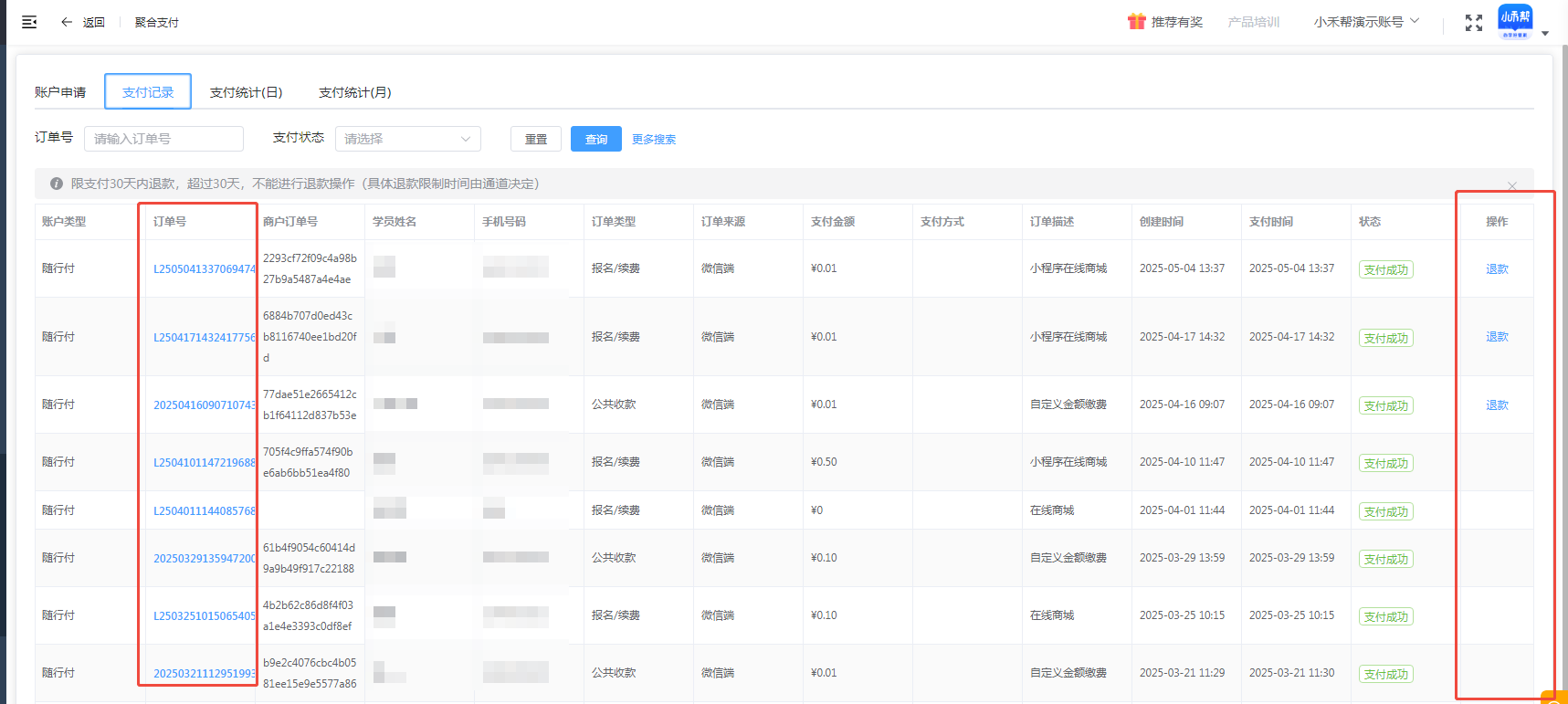
Task: Click 推荐有奖 in the top bar
Action: point(1177,22)
